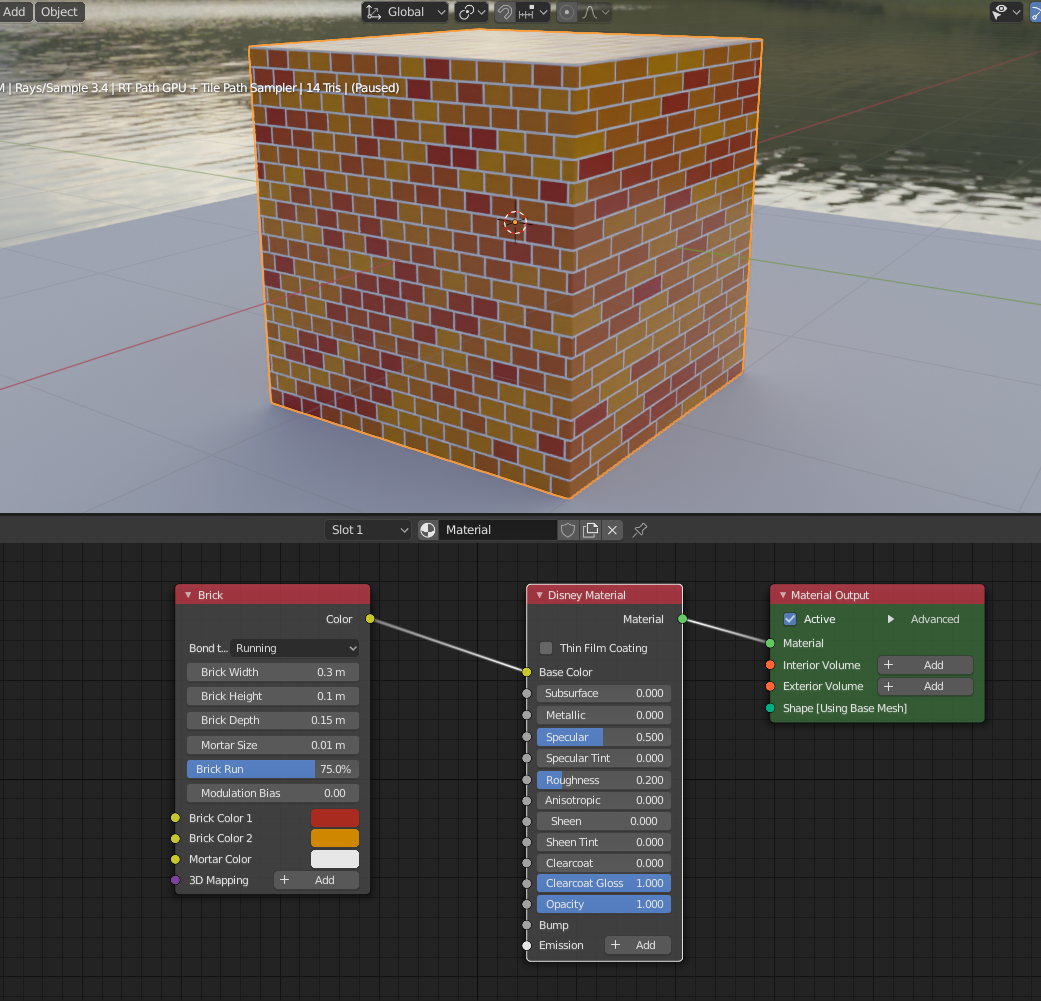Open the Object menu
Viewport: 1041px width, 1001px height.
tap(59, 12)
